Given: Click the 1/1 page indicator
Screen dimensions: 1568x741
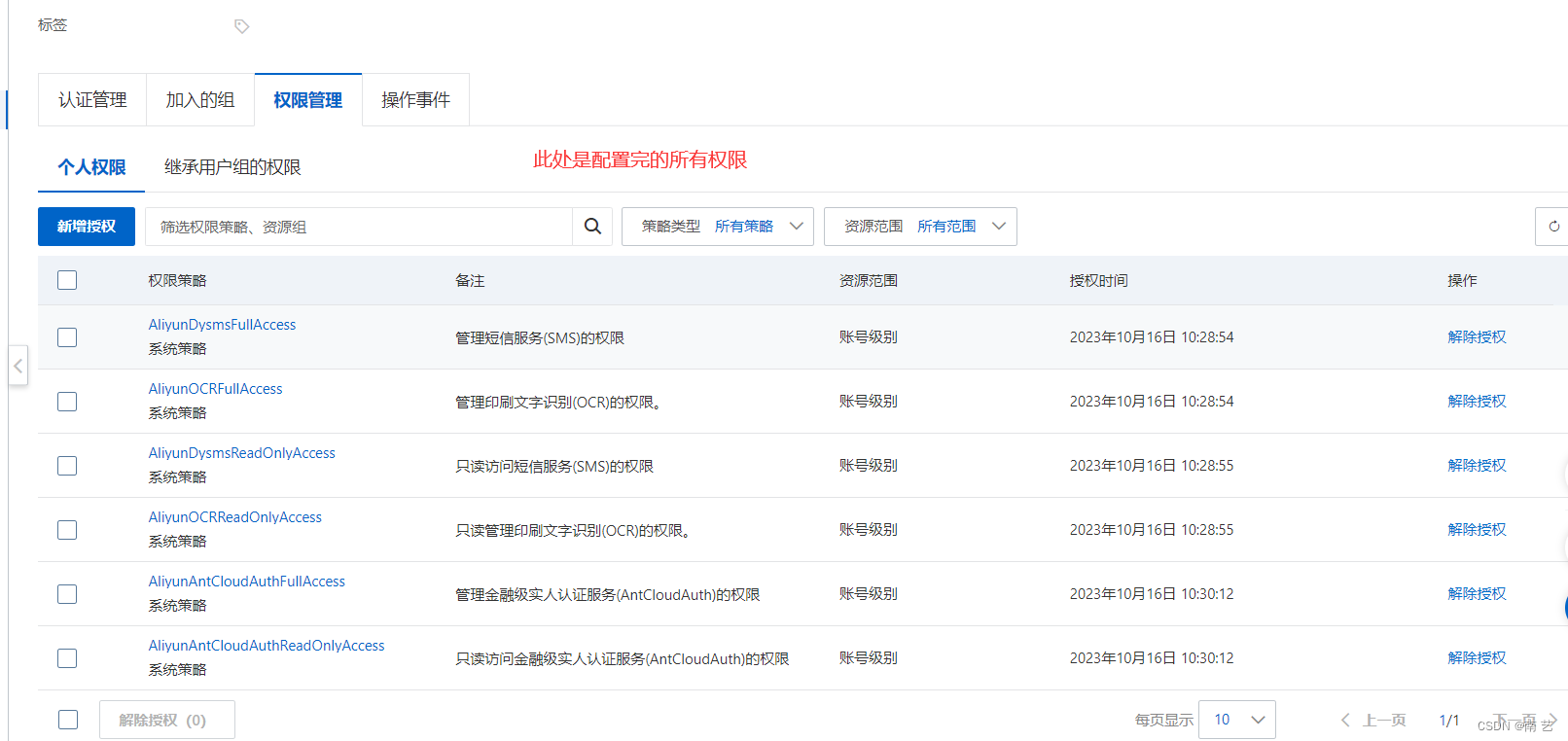Looking at the screenshot, I should [1449, 721].
